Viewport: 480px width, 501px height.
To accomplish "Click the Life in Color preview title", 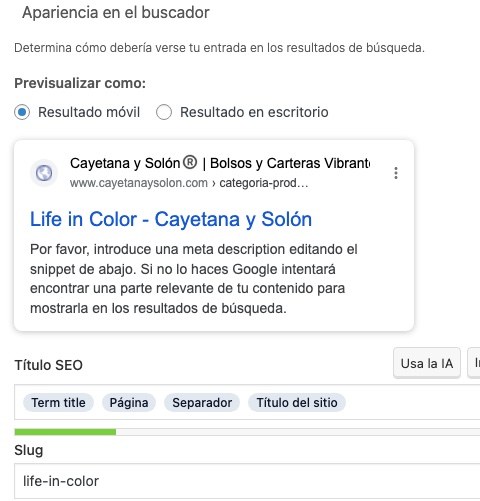I will [x=171, y=219].
